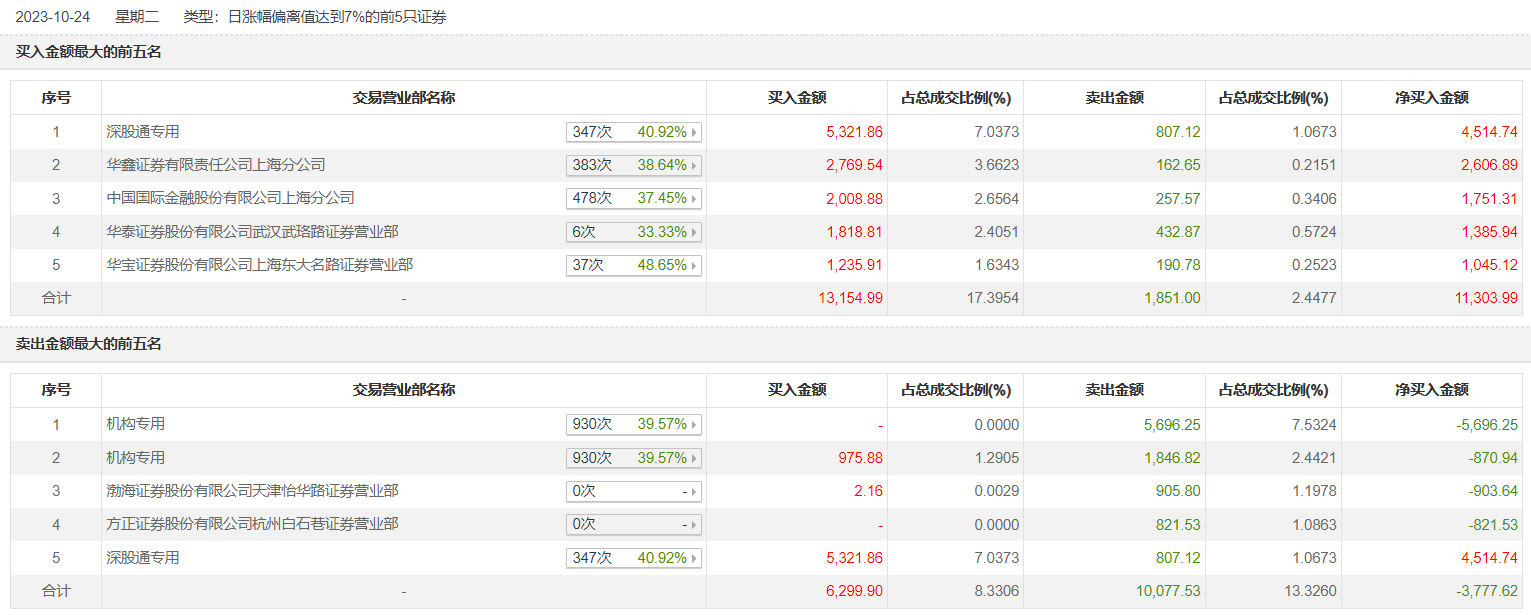The width and height of the screenshot is (1531, 615).
Task: Expand 0次 dropdown in the 方正证券 row
Action: pyautogui.click(x=633, y=524)
